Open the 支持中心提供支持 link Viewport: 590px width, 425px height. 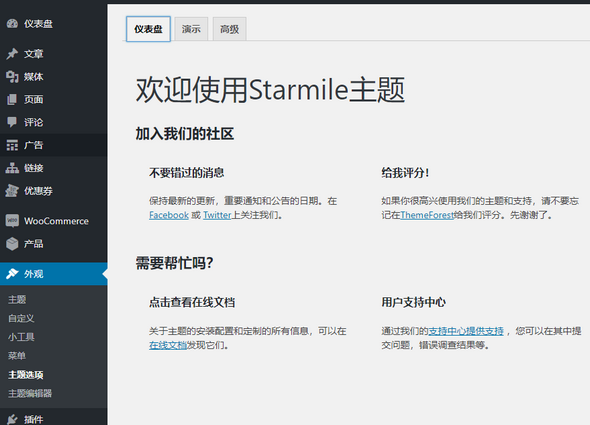tap(466, 331)
